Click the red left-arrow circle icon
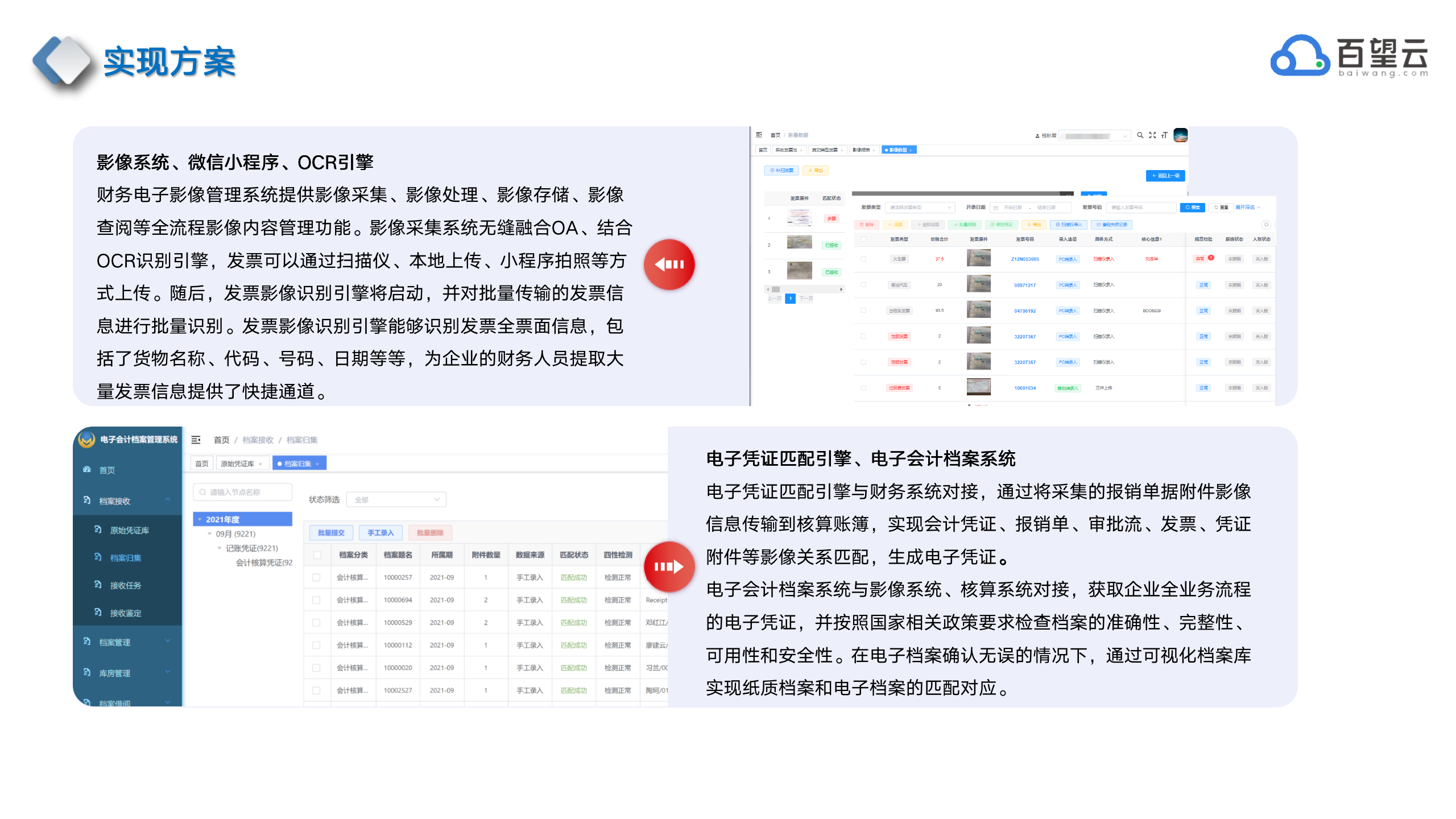Viewport: 1456px width, 819px height. point(669,264)
